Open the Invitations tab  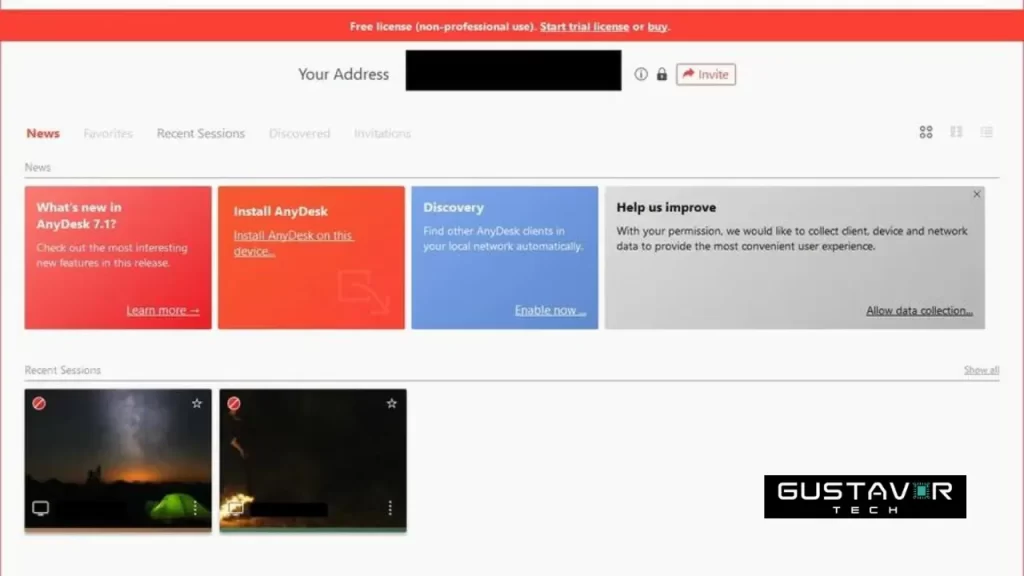[x=382, y=133]
